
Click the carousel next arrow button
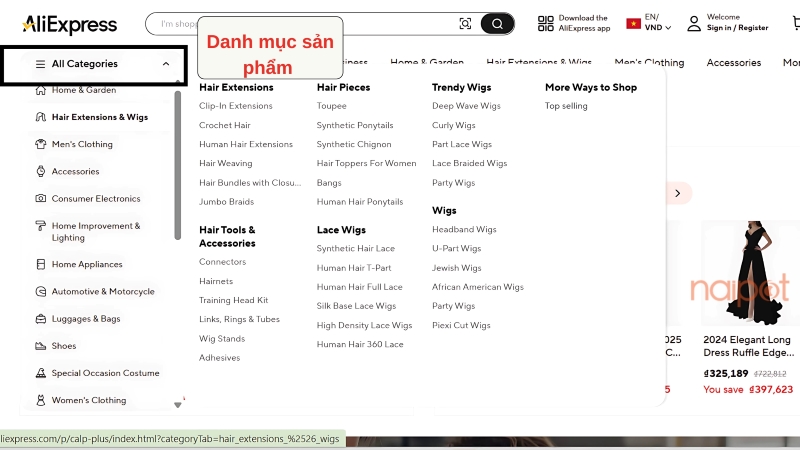pos(677,193)
